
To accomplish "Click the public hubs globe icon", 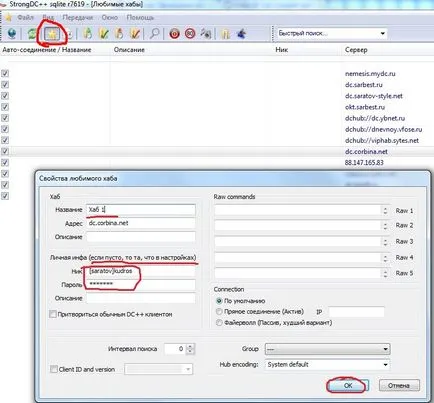I will point(12,34).
